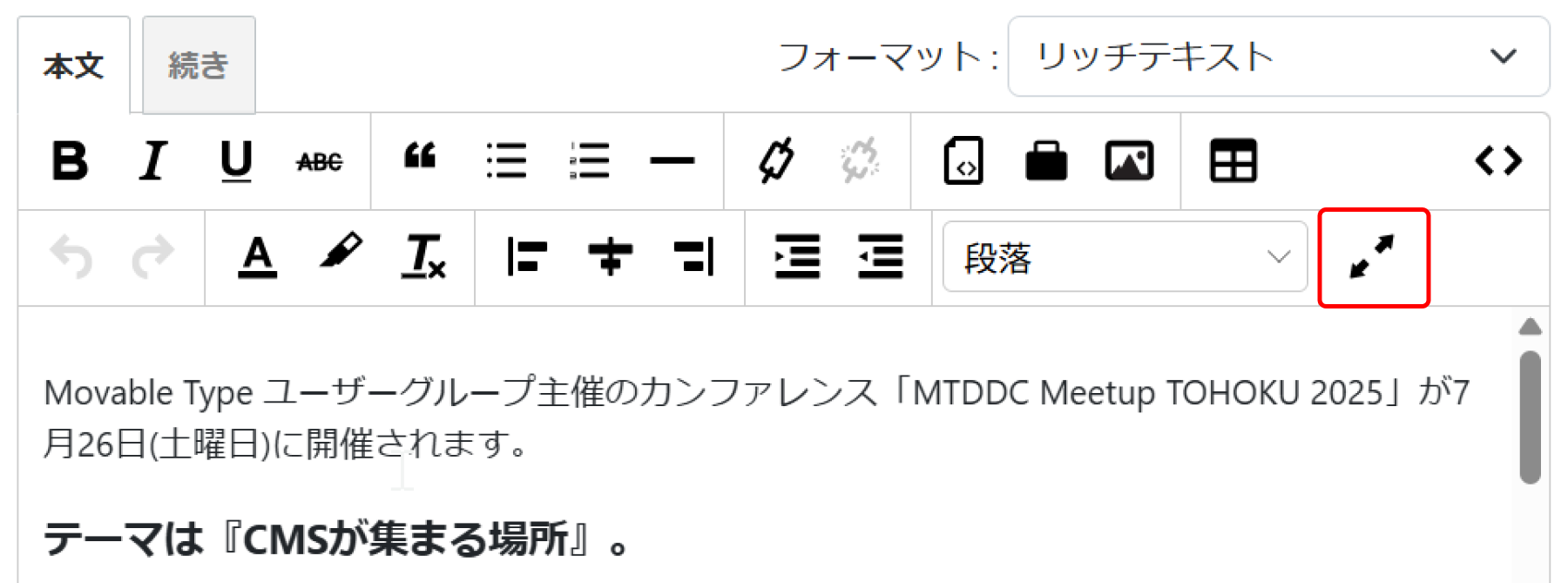This screenshot has height=583, width=1568.
Task: Toggle bold formatting
Action: point(70,161)
